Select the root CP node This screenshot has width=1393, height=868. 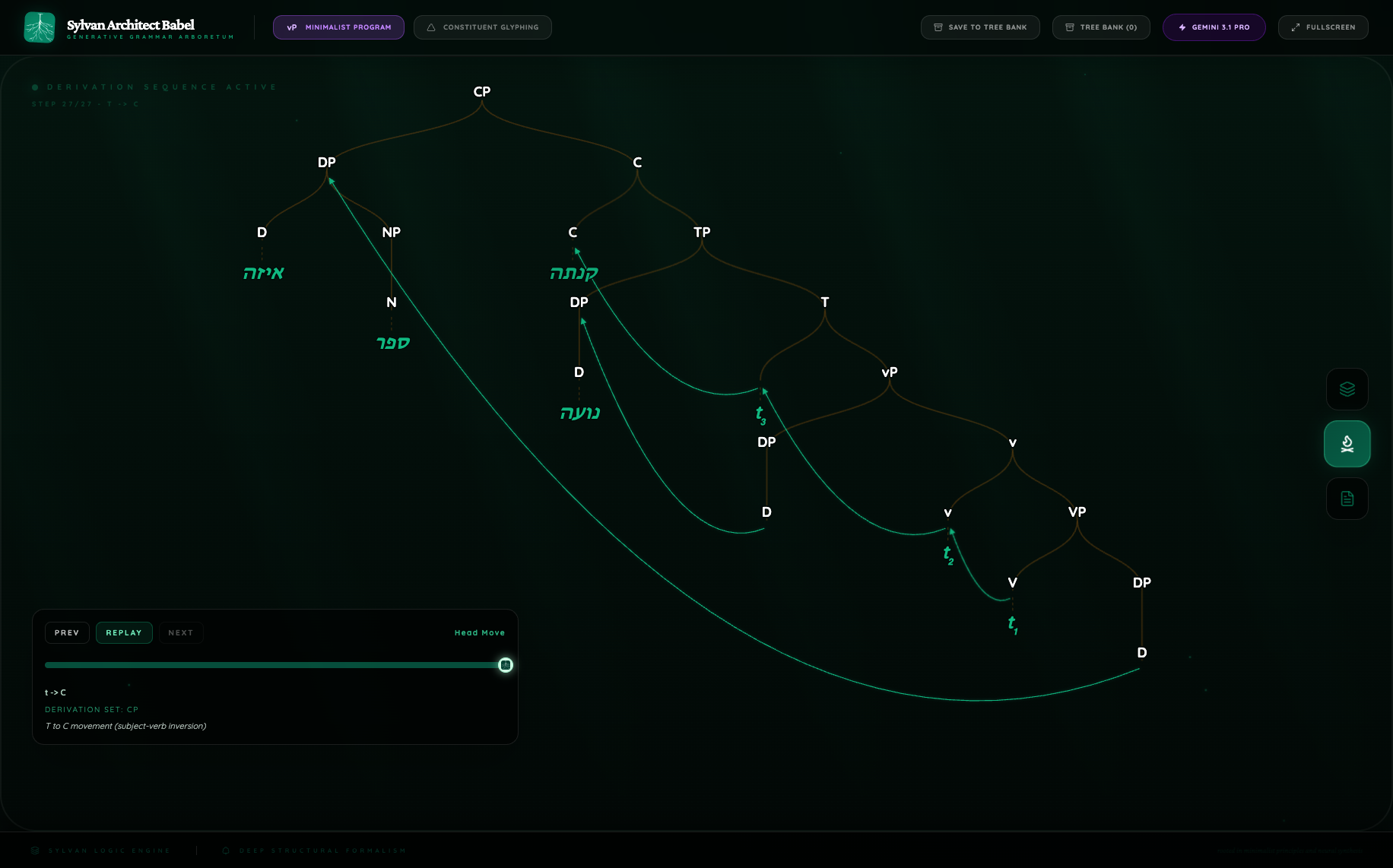pyautogui.click(x=482, y=92)
